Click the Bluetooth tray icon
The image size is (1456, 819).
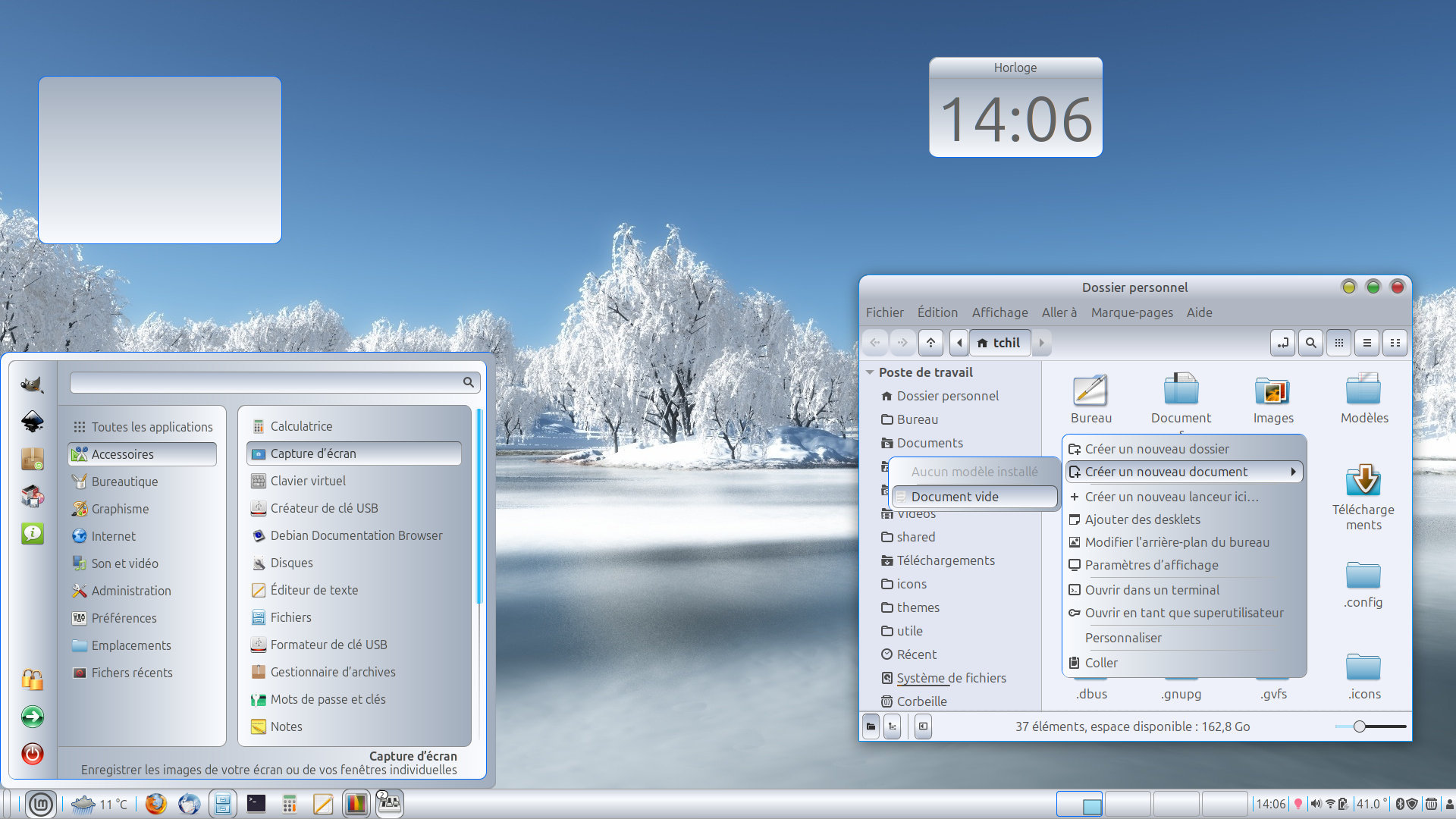[1400, 804]
